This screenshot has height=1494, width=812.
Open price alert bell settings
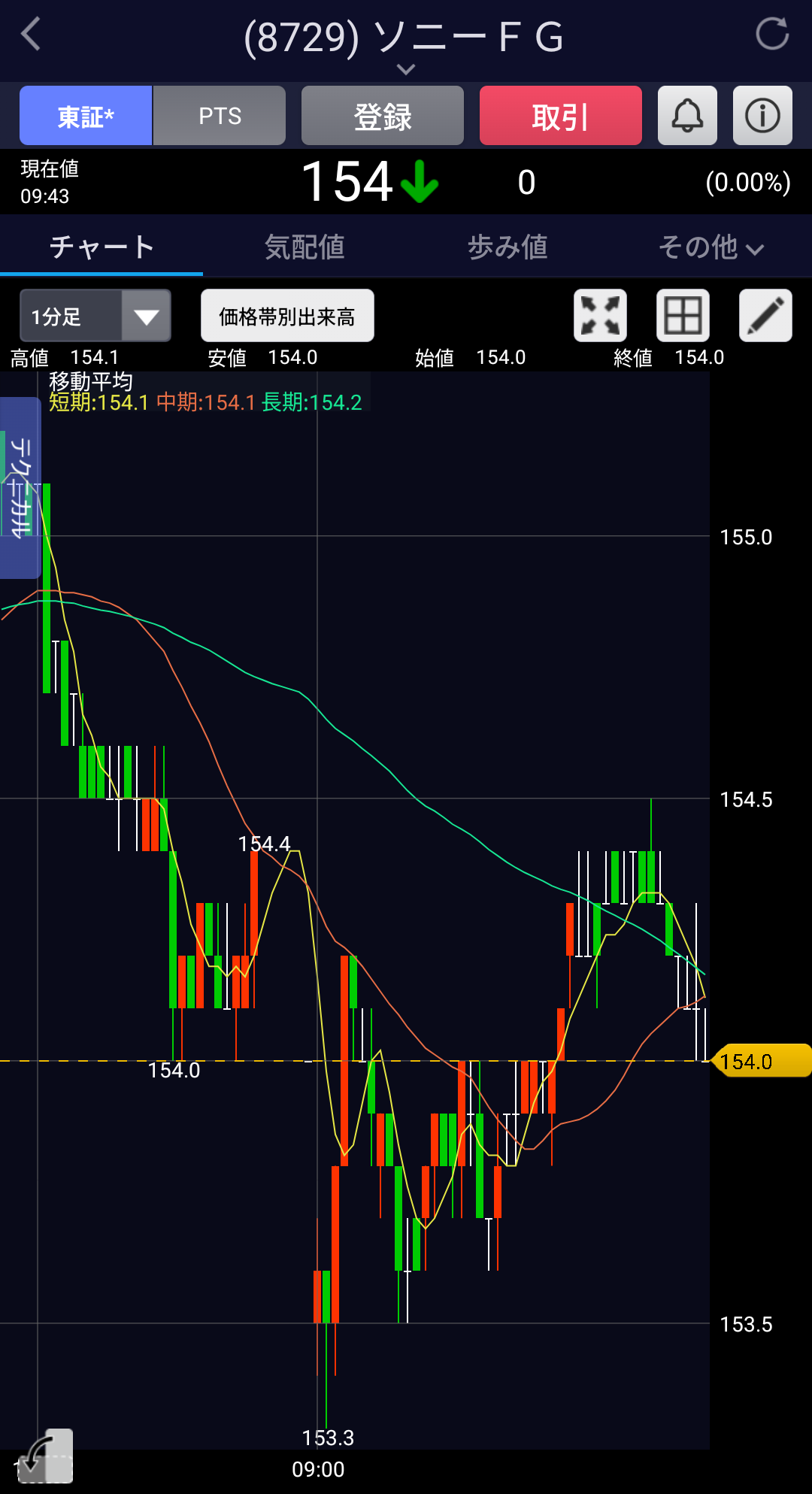(687, 116)
